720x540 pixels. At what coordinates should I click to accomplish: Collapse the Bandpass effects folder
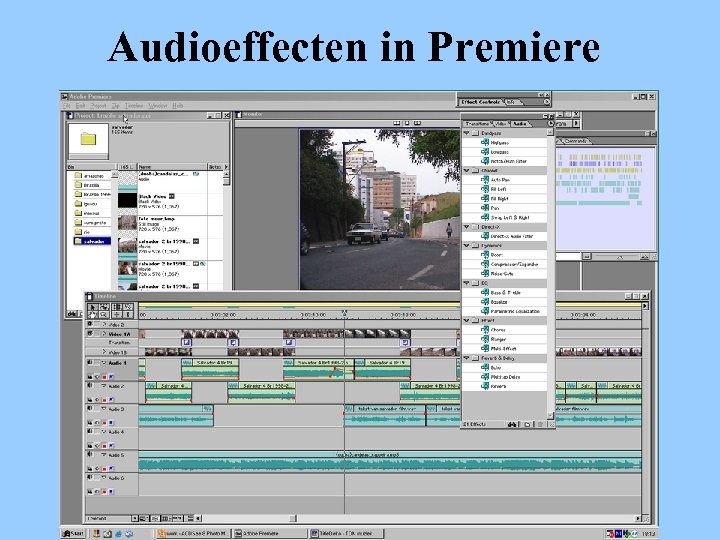pos(467,133)
